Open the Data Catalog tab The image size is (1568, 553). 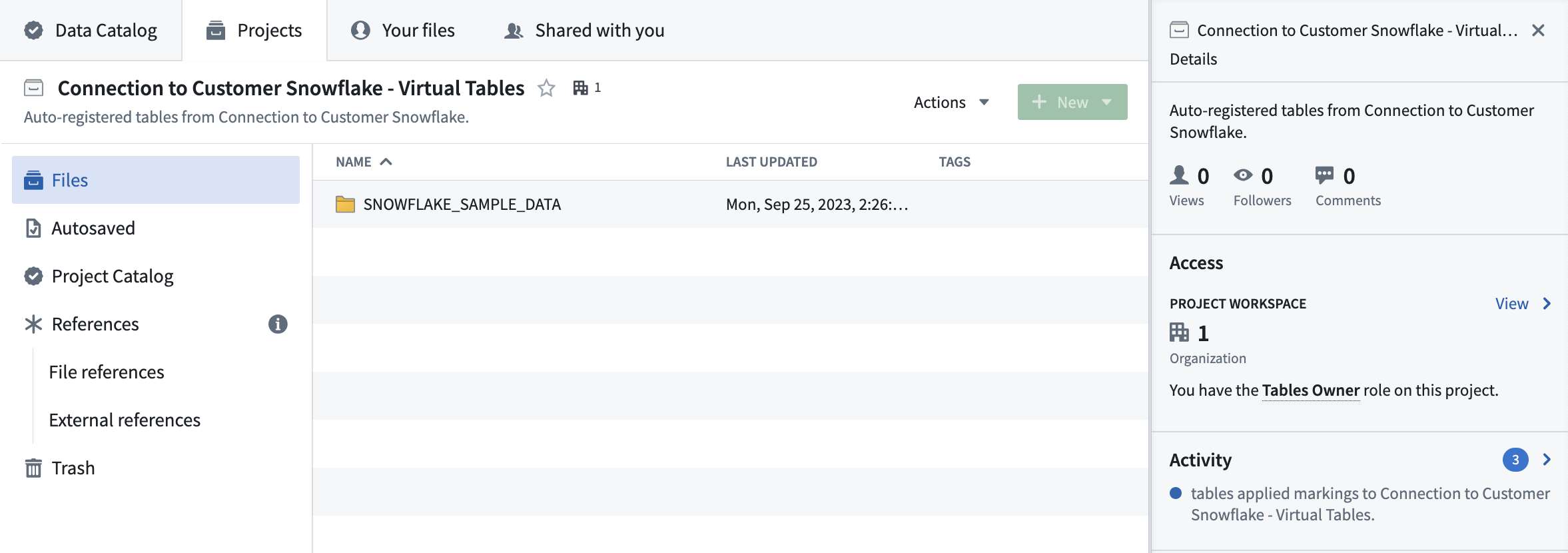[91, 30]
